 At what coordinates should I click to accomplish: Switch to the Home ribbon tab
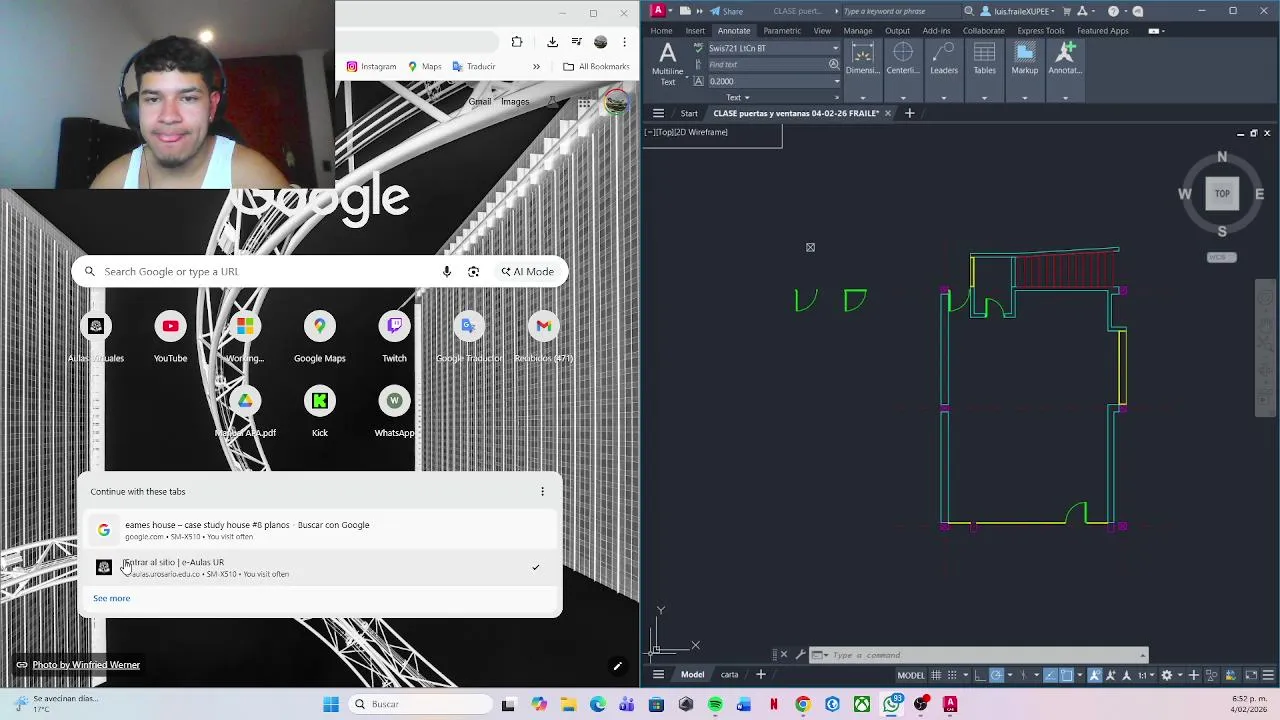coord(661,31)
